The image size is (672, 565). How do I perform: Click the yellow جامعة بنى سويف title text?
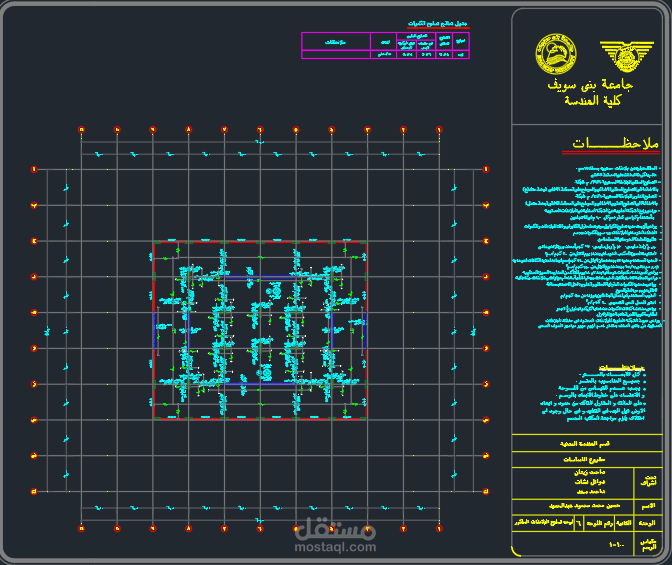(x=590, y=84)
